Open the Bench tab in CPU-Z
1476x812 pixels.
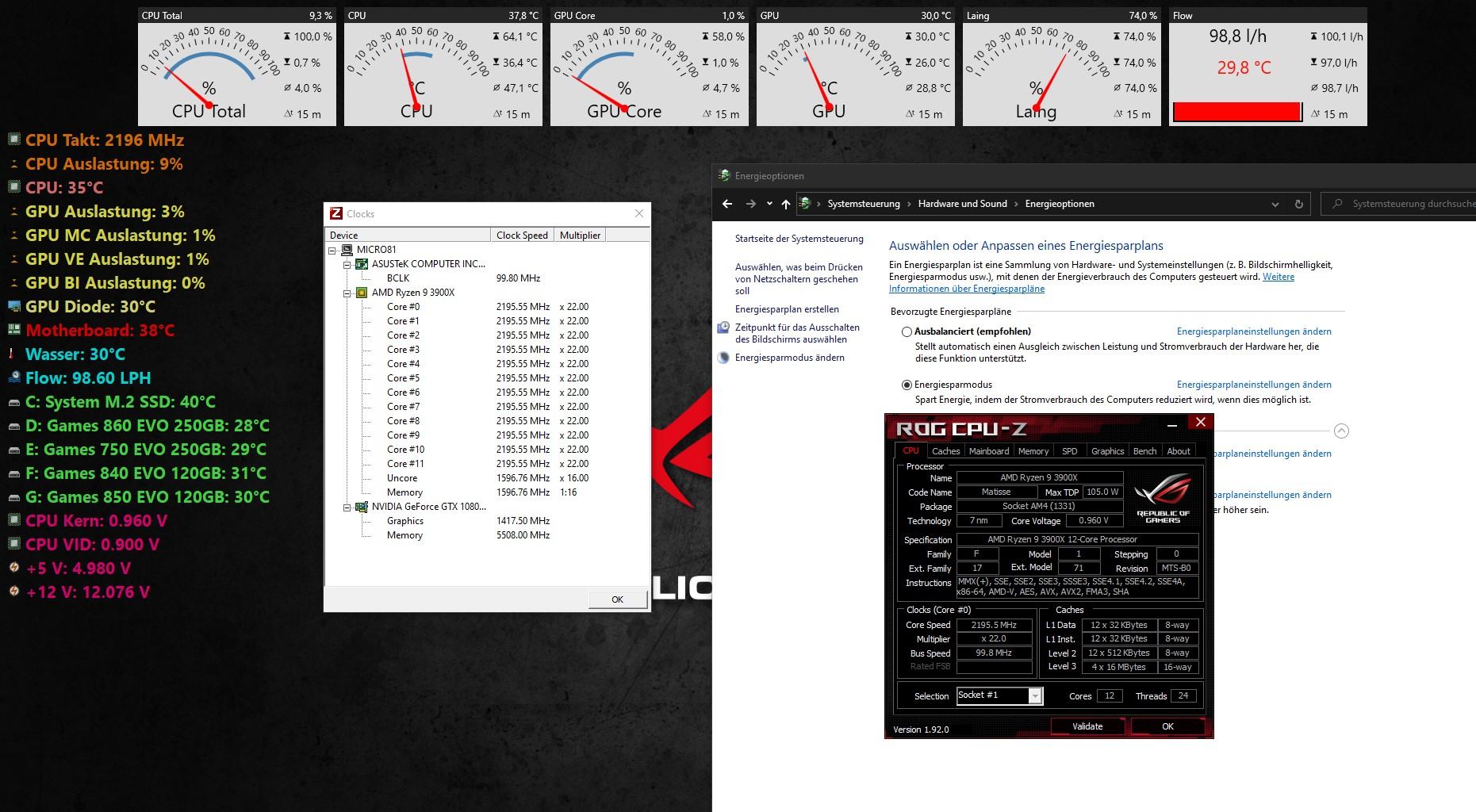(x=1144, y=451)
